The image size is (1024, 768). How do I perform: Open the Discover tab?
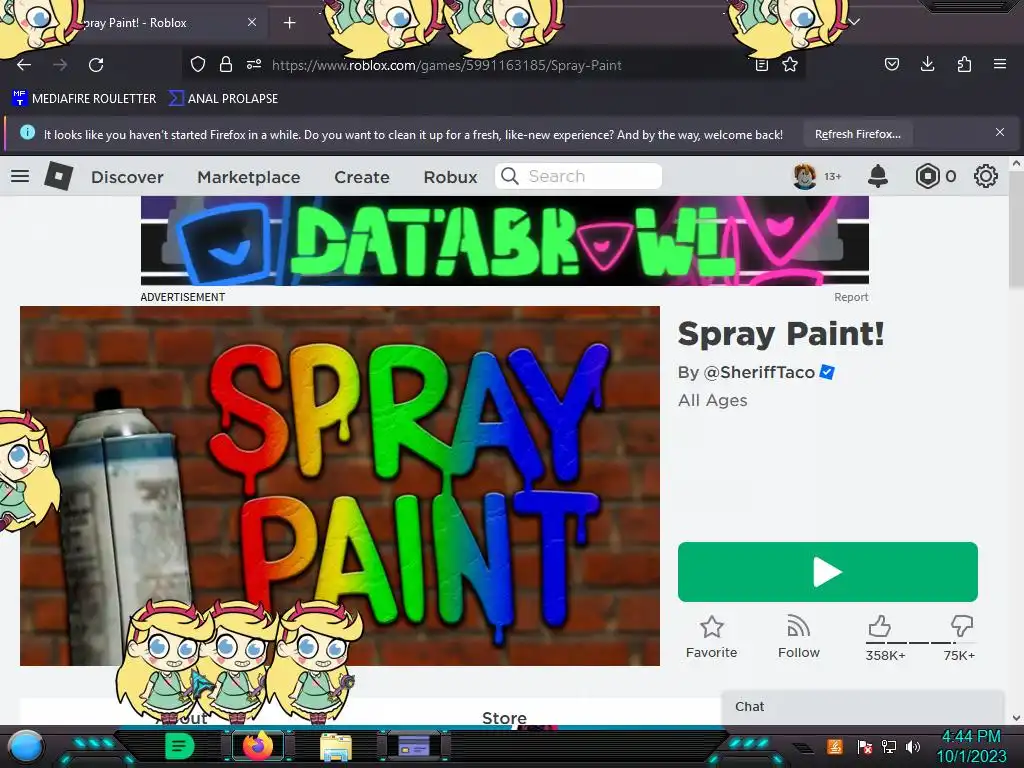(x=127, y=177)
